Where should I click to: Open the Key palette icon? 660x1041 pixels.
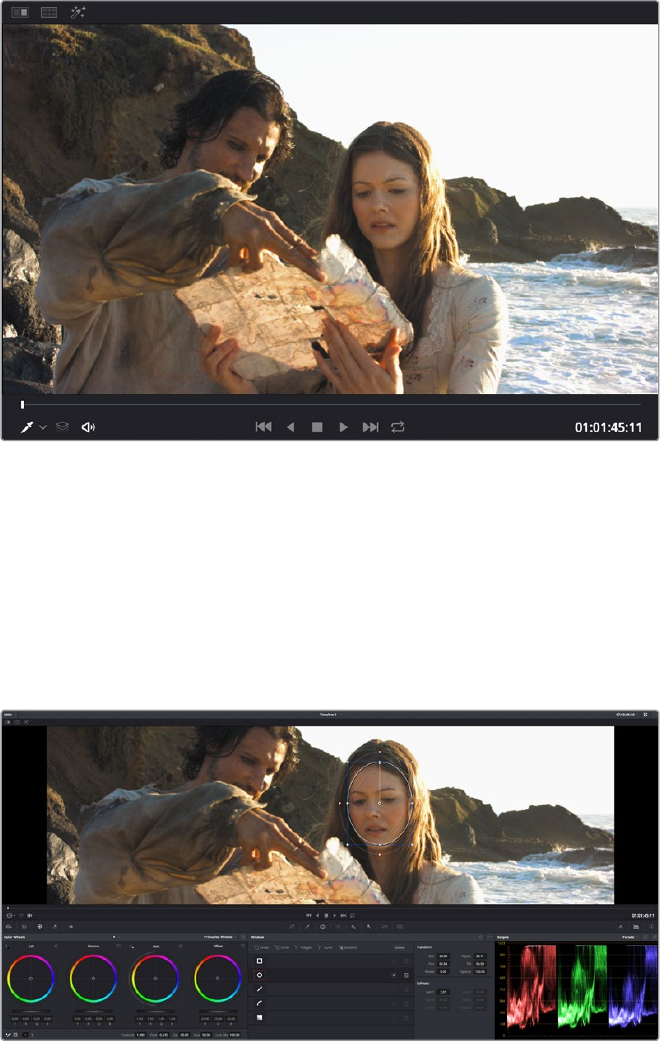point(369,926)
